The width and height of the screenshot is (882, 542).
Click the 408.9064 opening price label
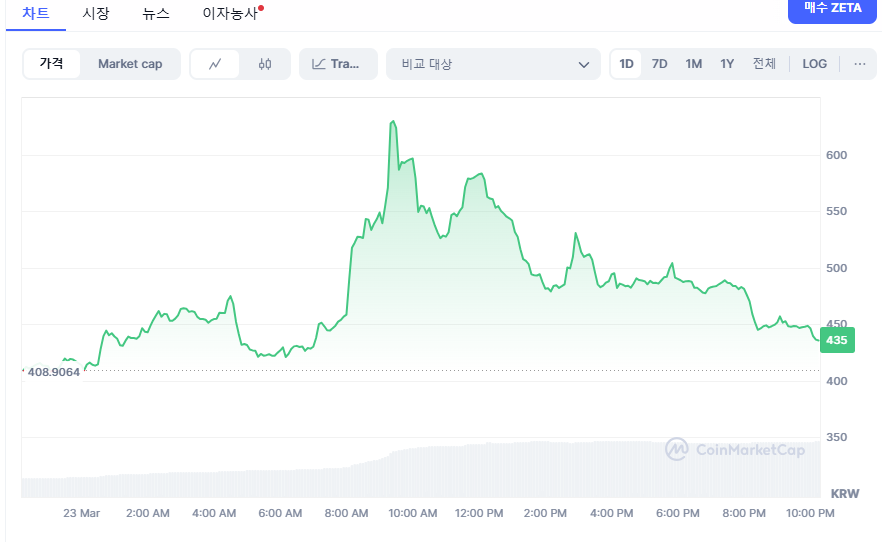tap(53, 372)
